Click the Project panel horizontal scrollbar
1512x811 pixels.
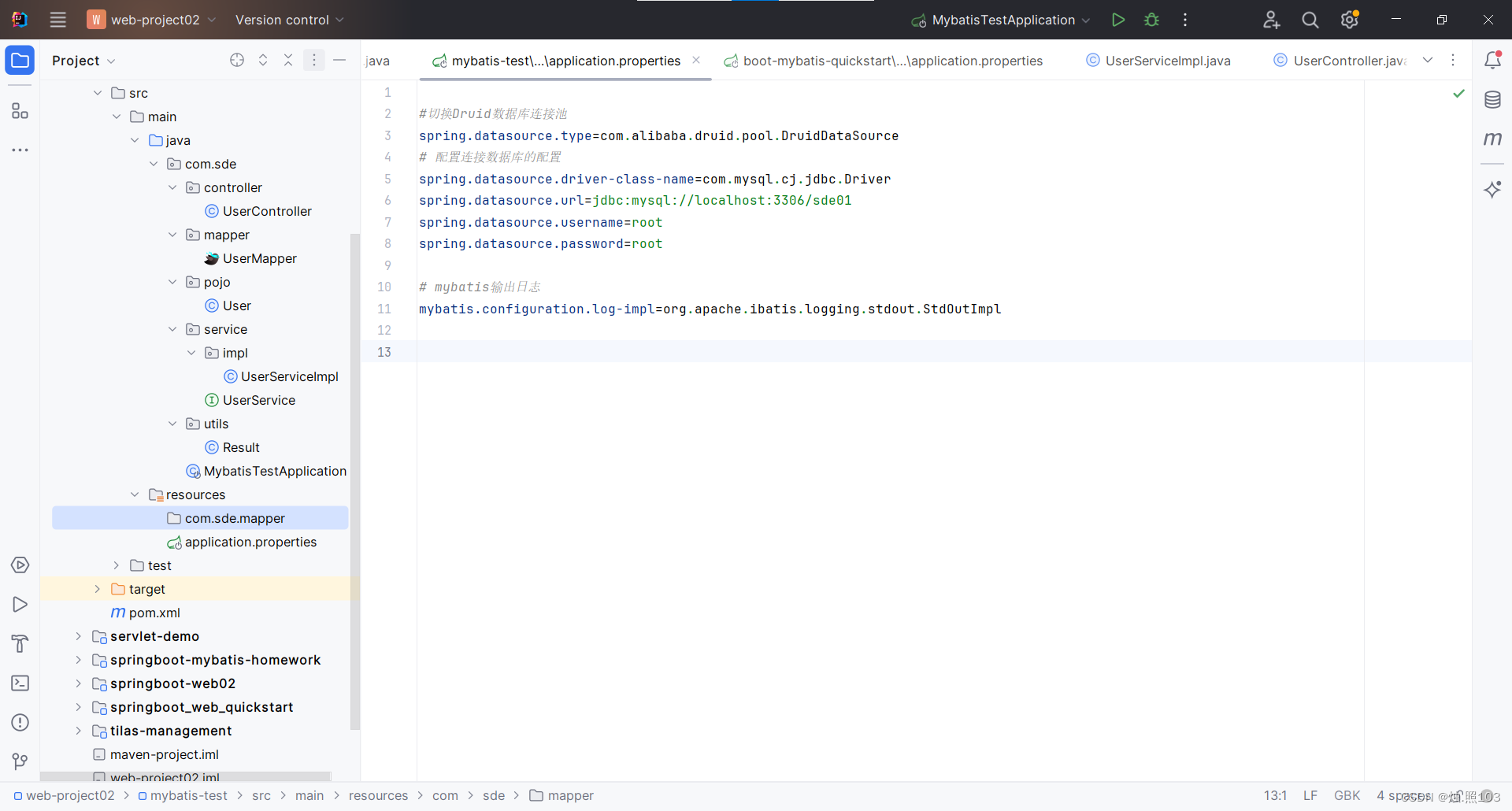[185, 776]
